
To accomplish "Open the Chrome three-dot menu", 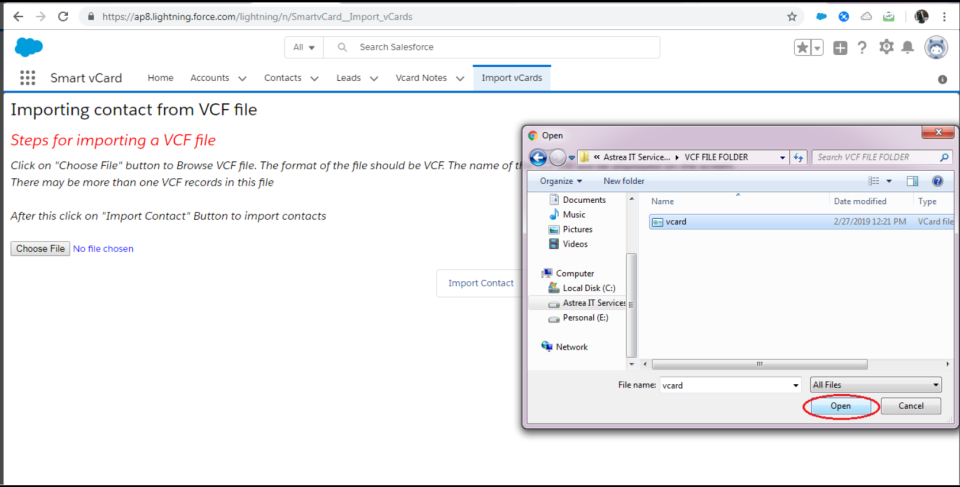I will pos(945,17).
